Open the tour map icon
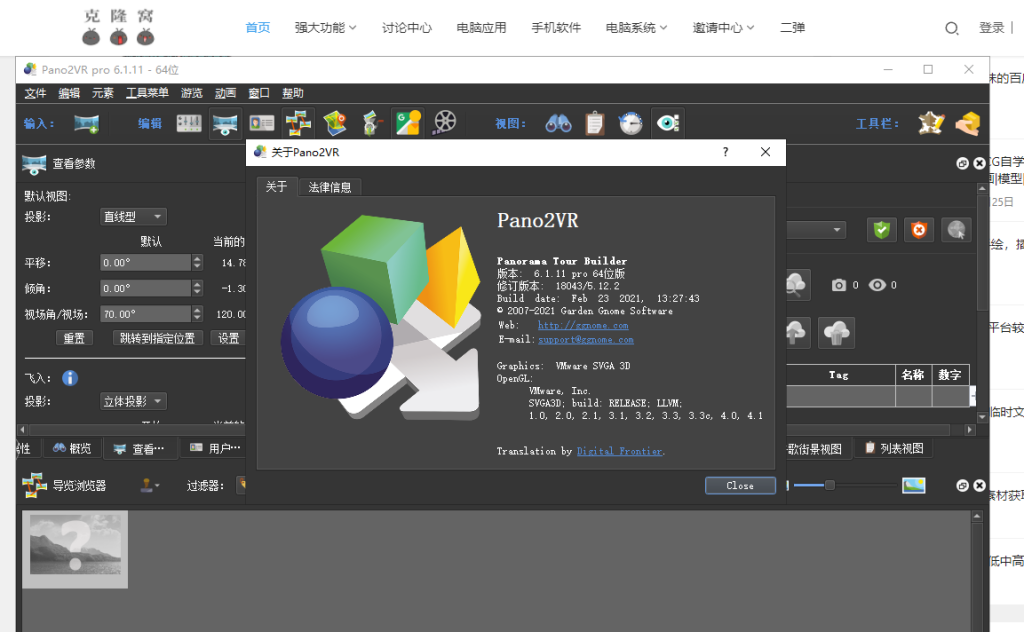This screenshot has width=1024, height=632. tap(334, 123)
